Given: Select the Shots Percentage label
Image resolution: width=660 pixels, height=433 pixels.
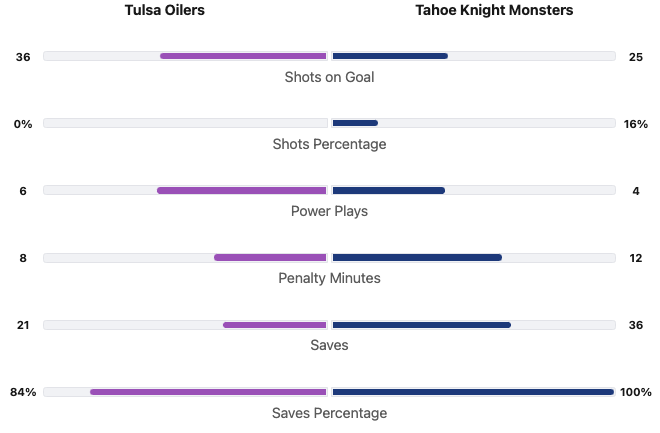Looking at the screenshot, I should tap(329, 144).
